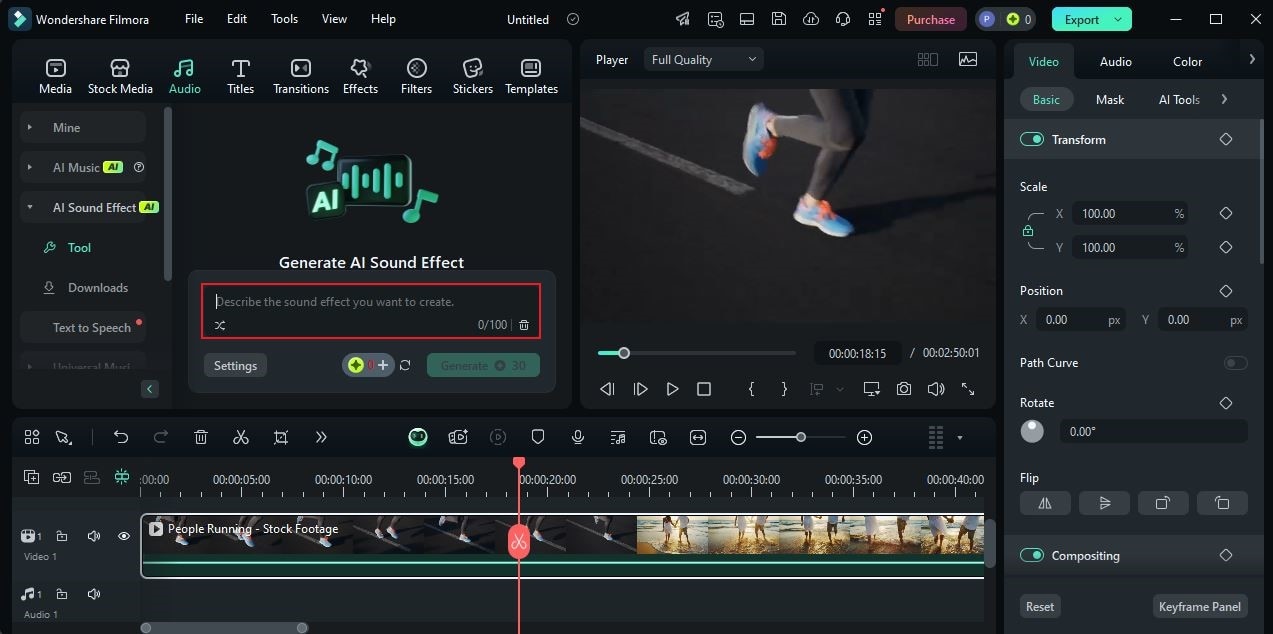Clear the sound effect prompt with trash icon
Image resolution: width=1273 pixels, height=634 pixels.
click(524, 325)
